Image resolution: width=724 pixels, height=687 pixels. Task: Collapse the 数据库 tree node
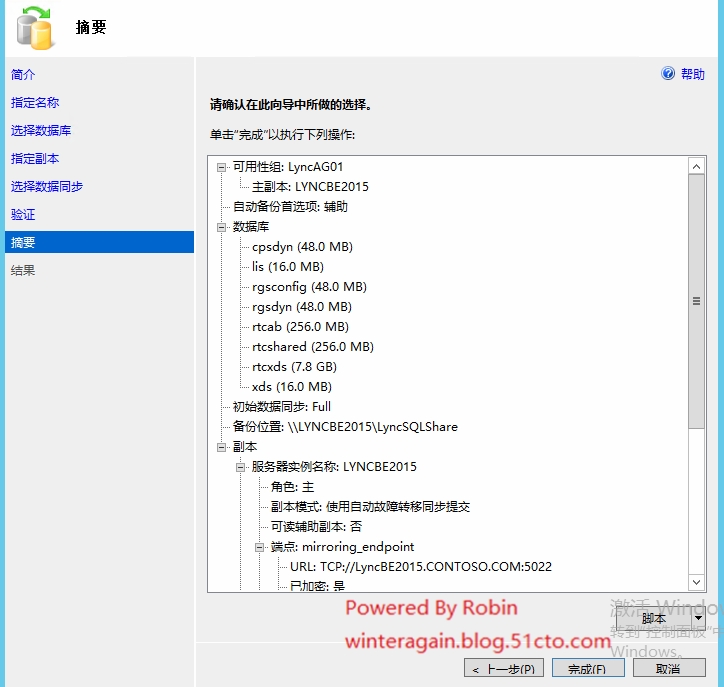(222, 227)
